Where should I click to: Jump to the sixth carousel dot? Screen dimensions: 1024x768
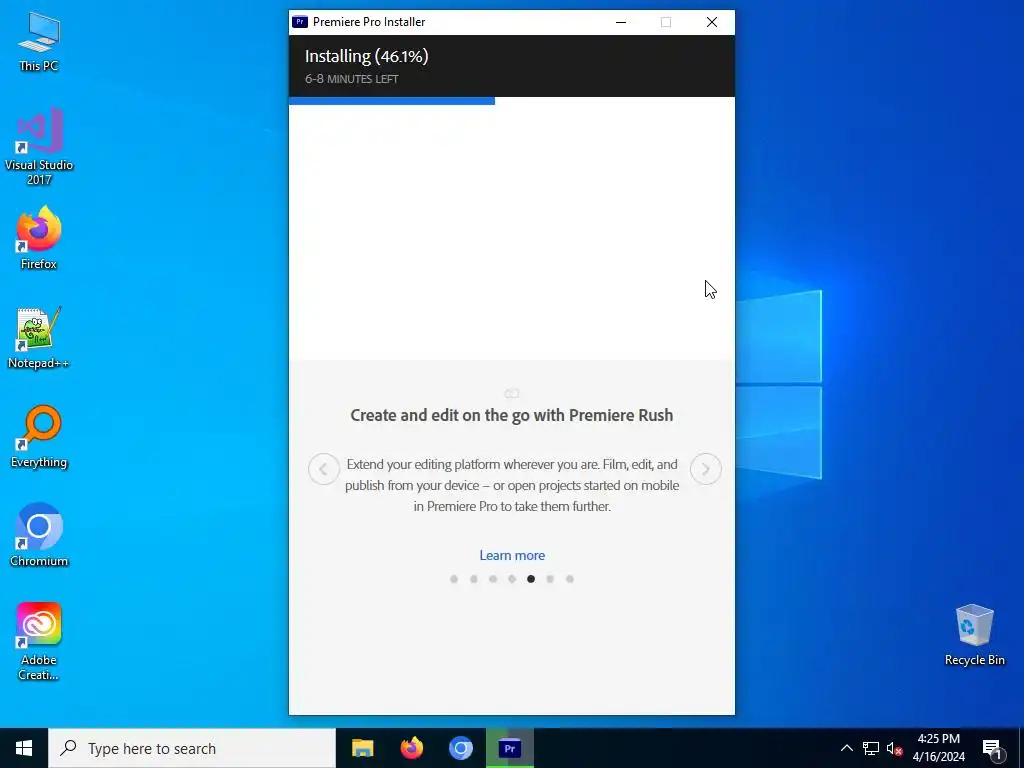click(551, 579)
